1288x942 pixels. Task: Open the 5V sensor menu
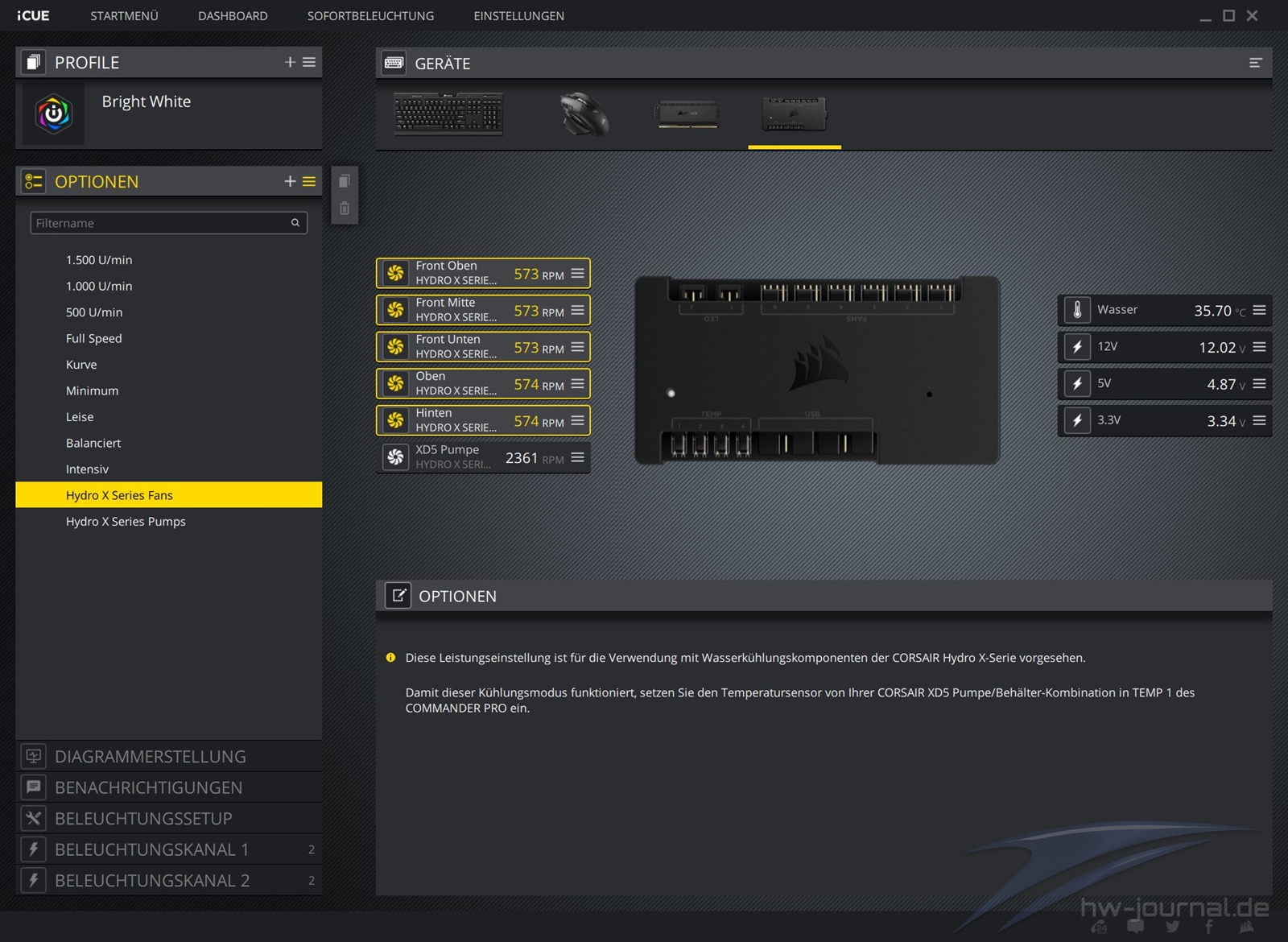click(1259, 384)
